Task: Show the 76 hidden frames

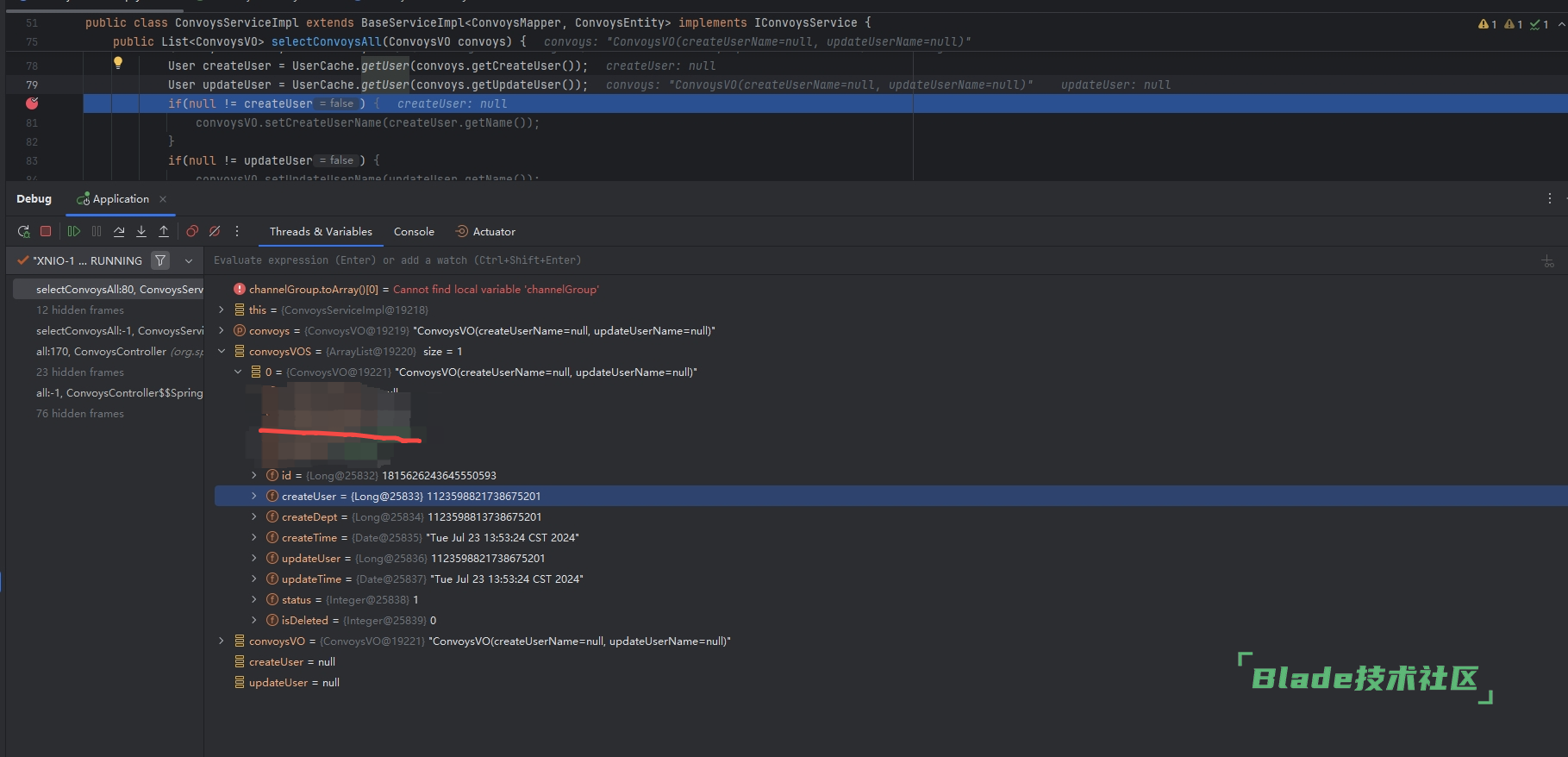Action: pyautogui.click(x=80, y=414)
